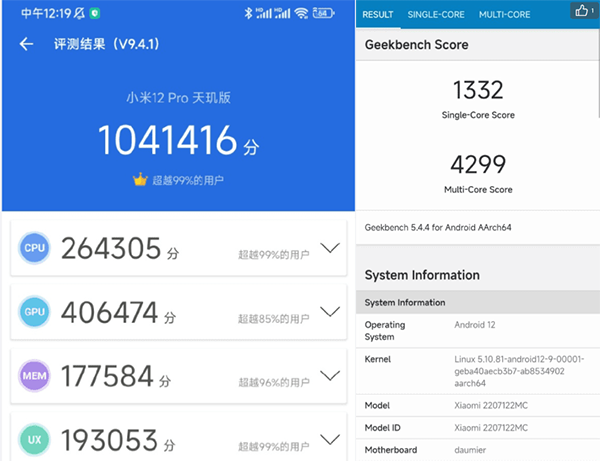Tap the green shield icon in status bar
Image resolution: width=600 pixels, height=461 pixels.
pos(95,13)
